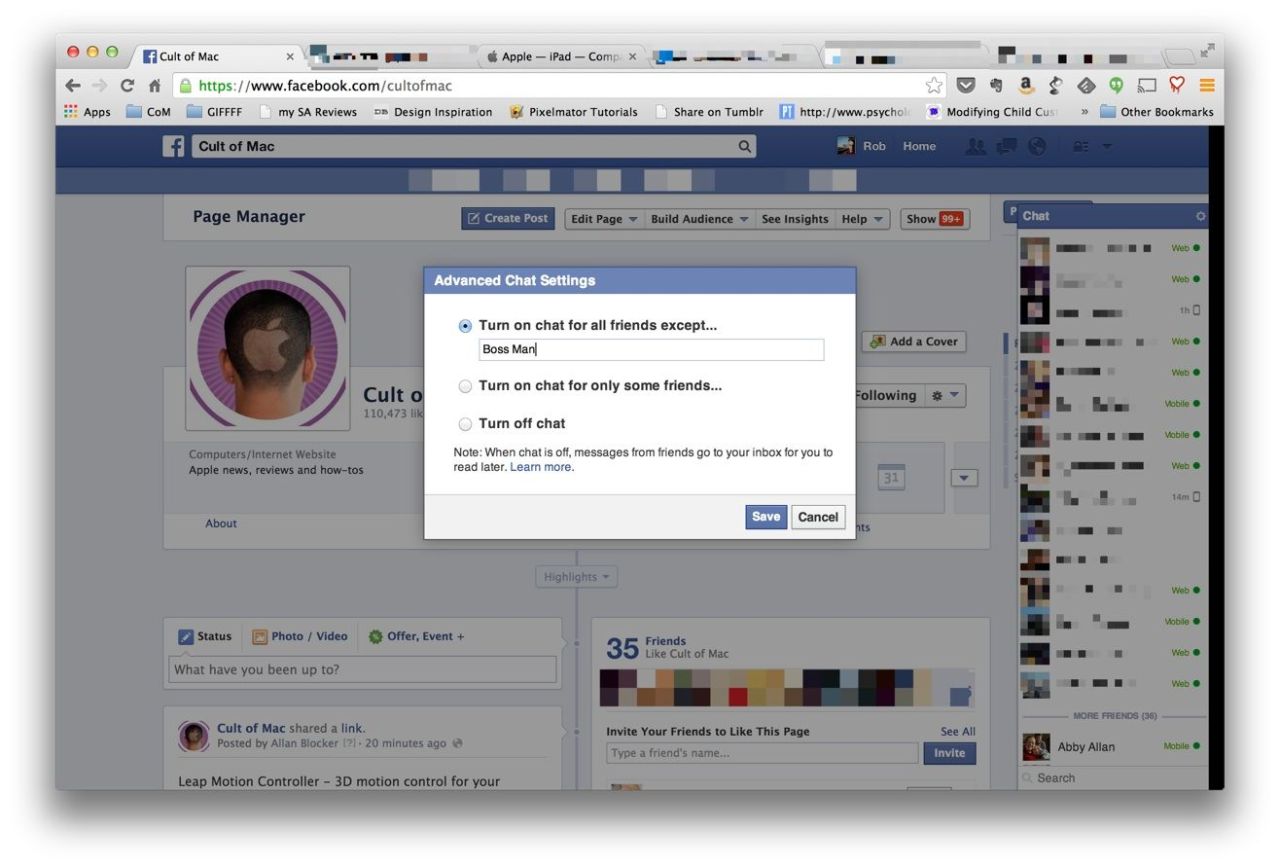Select the Photo / Video icon
Image resolution: width=1280 pixels, height=866 pixels.
tap(260, 635)
